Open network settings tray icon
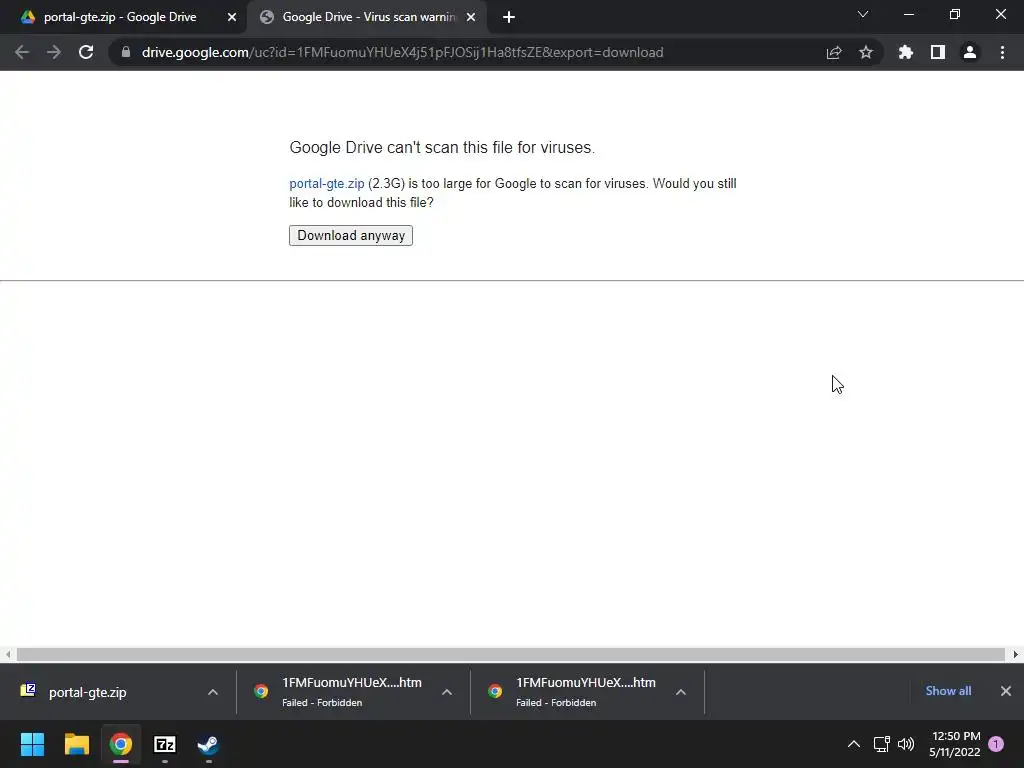This screenshot has width=1024, height=768. click(882, 744)
